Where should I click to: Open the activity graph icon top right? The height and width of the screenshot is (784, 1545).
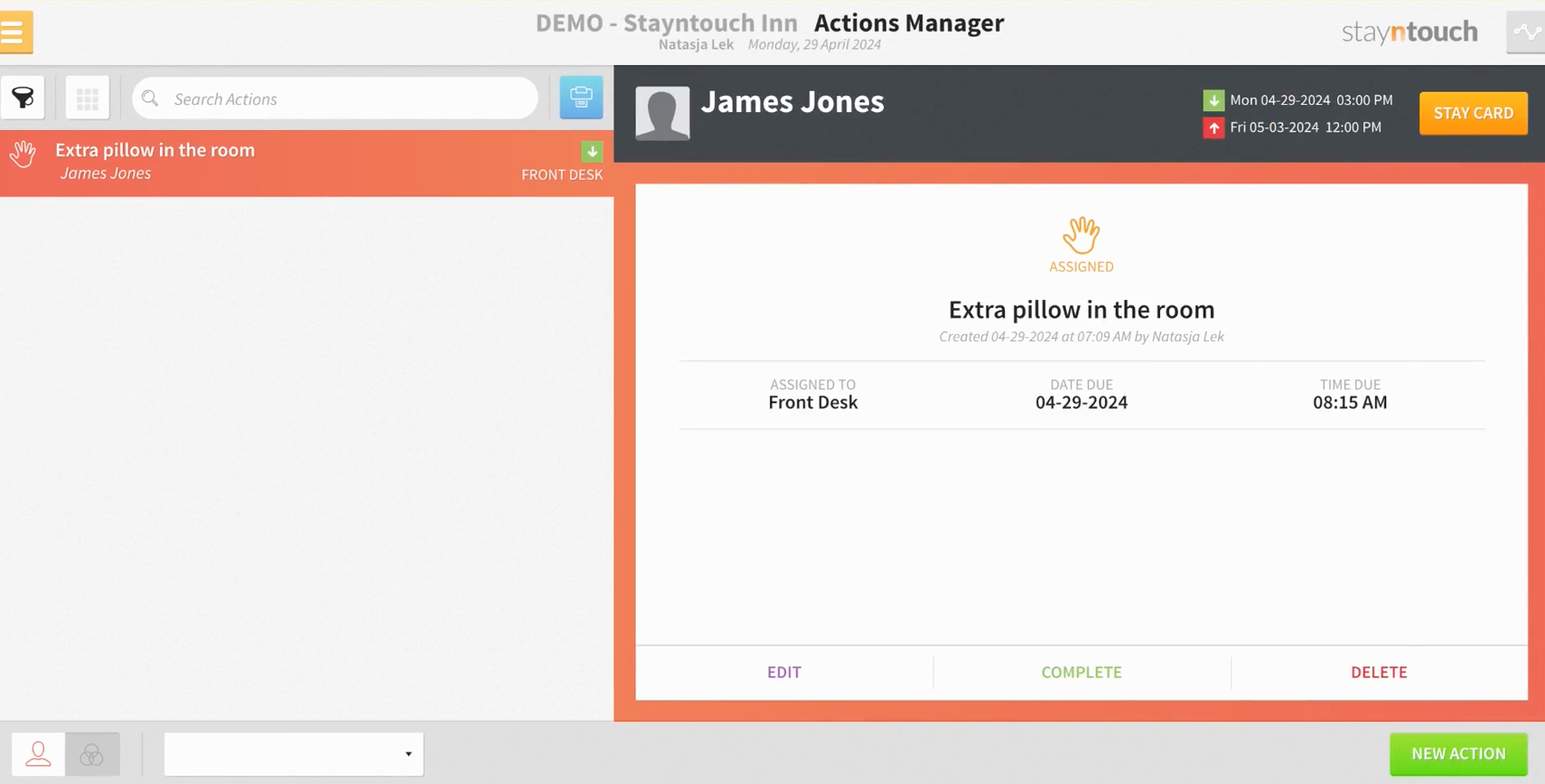coord(1526,33)
